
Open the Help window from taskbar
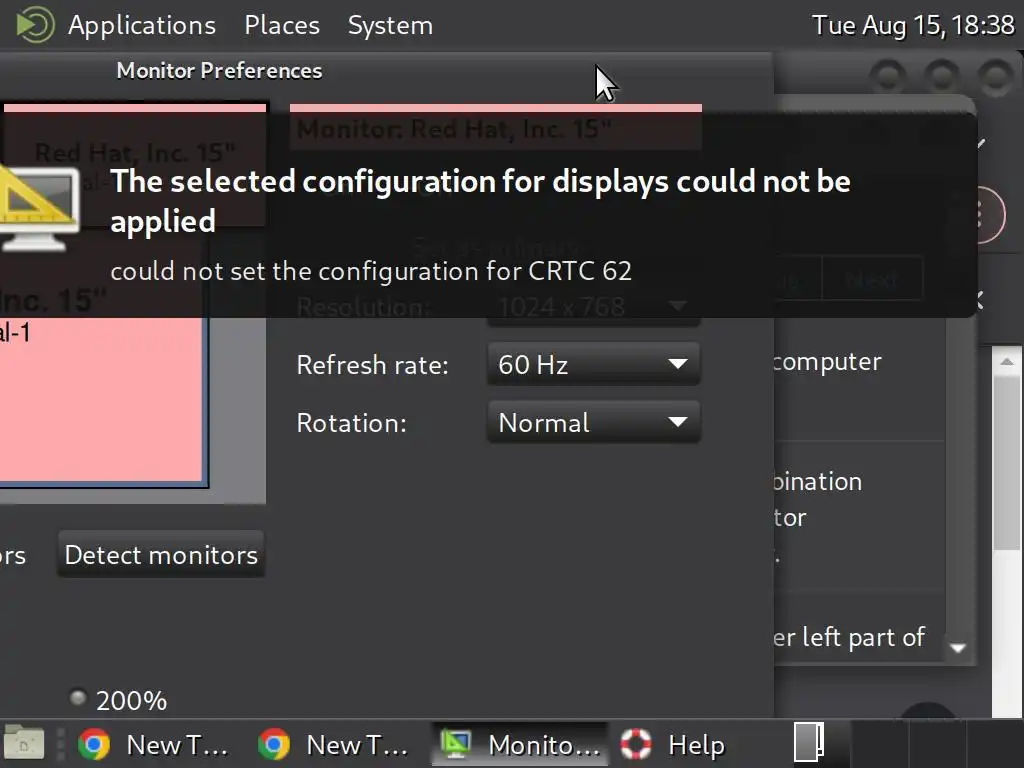click(x=673, y=744)
